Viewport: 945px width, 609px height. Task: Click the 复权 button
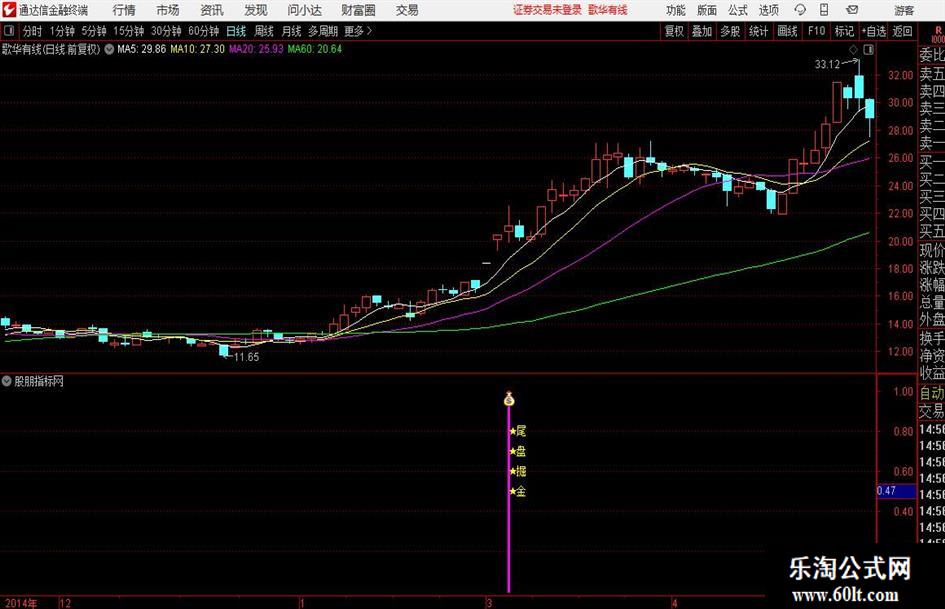pyautogui.click(x=674, y=31)
